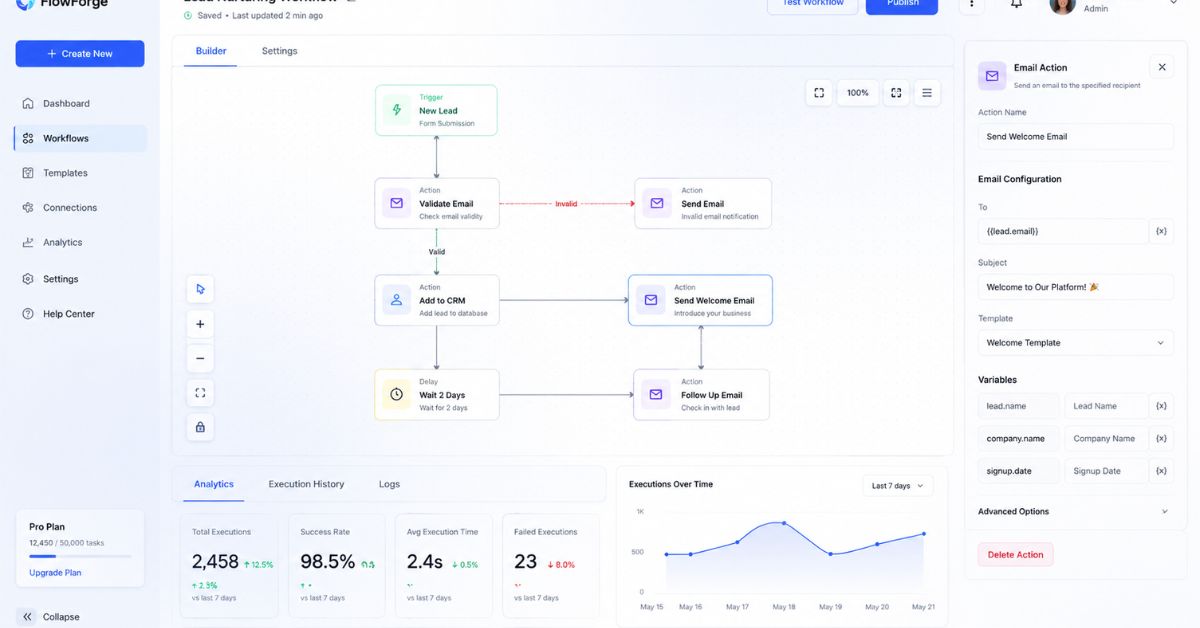Open the canvas hamburger menu icon
Image resolution: width=1200 pixels, height=628 pixels.
point(927,93)
